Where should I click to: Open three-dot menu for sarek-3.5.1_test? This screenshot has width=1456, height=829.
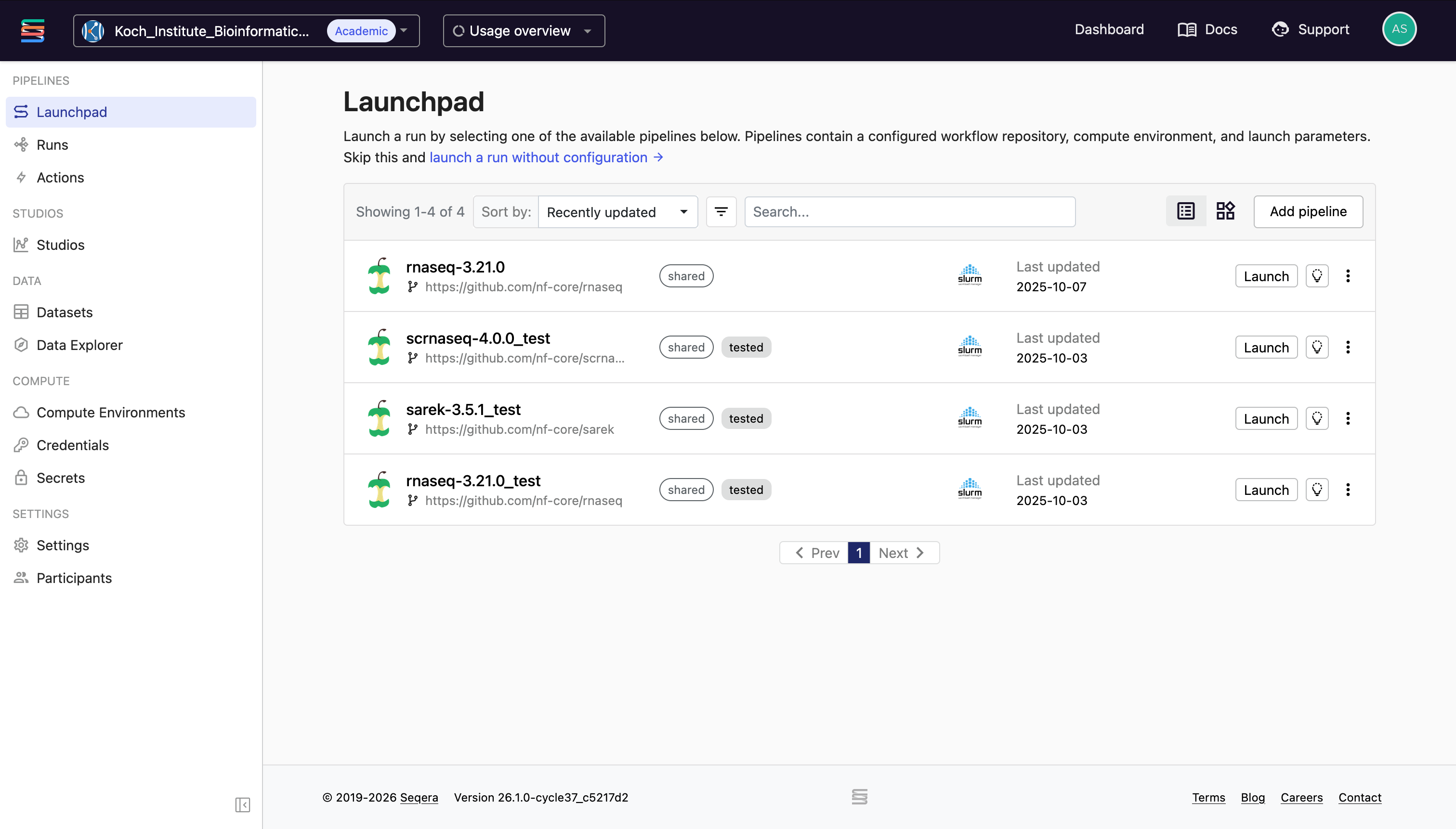pos(1347,418)
